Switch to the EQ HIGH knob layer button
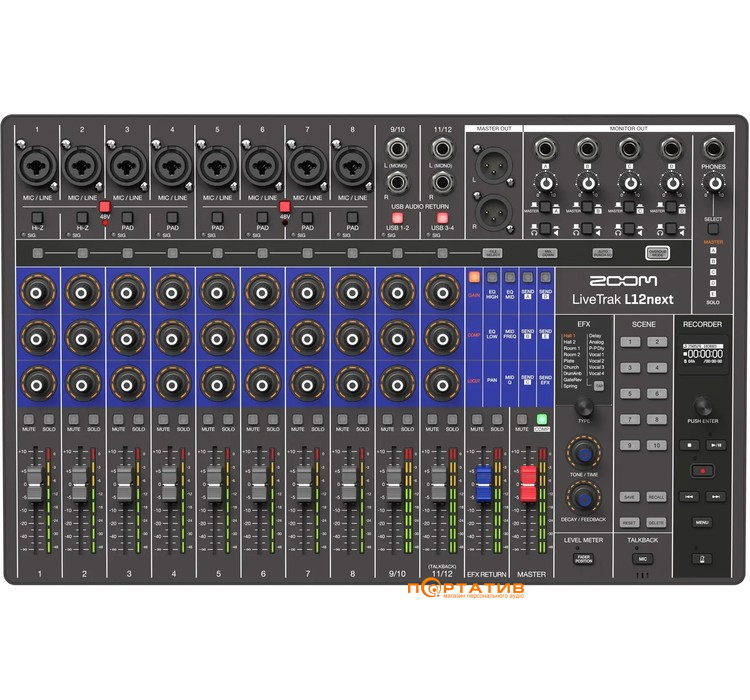Viewport: 750px width, 700px height. pyautogui.click(x=492, y=277)
